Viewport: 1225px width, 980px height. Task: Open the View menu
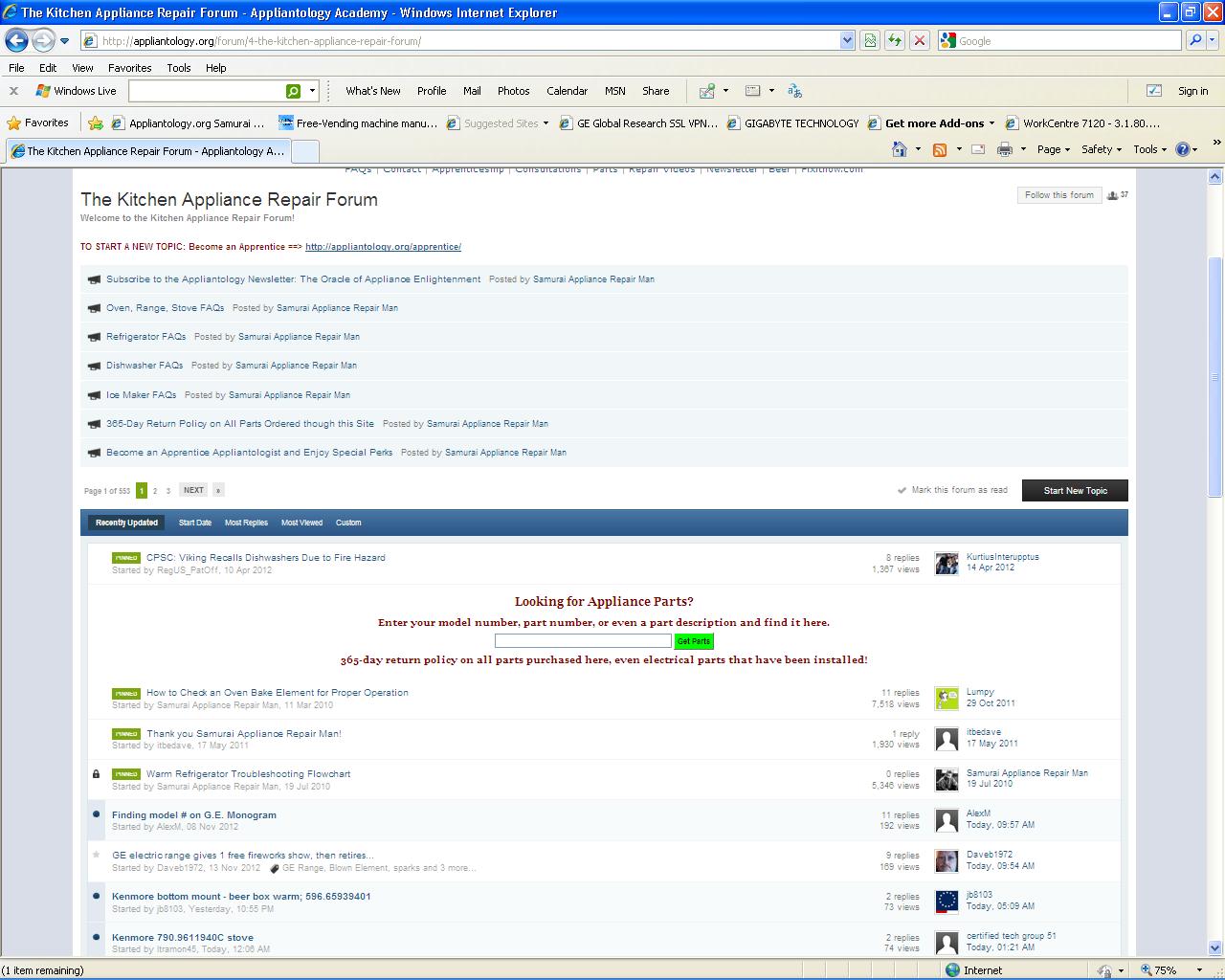82,68
